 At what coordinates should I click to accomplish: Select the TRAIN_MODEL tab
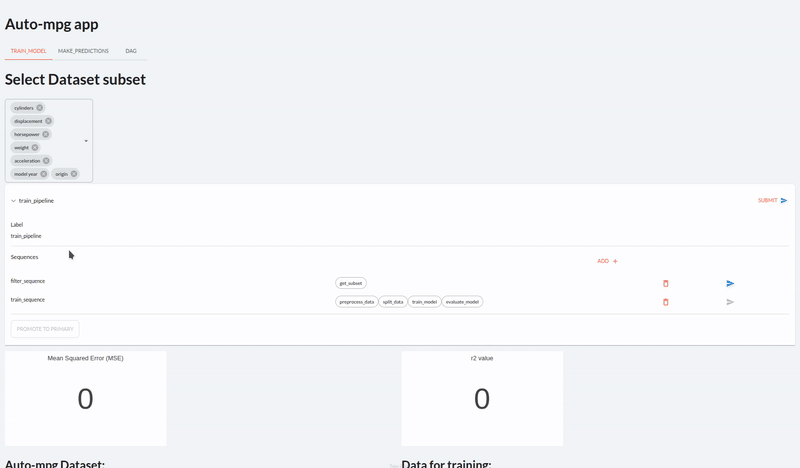[x=28, y=51]
